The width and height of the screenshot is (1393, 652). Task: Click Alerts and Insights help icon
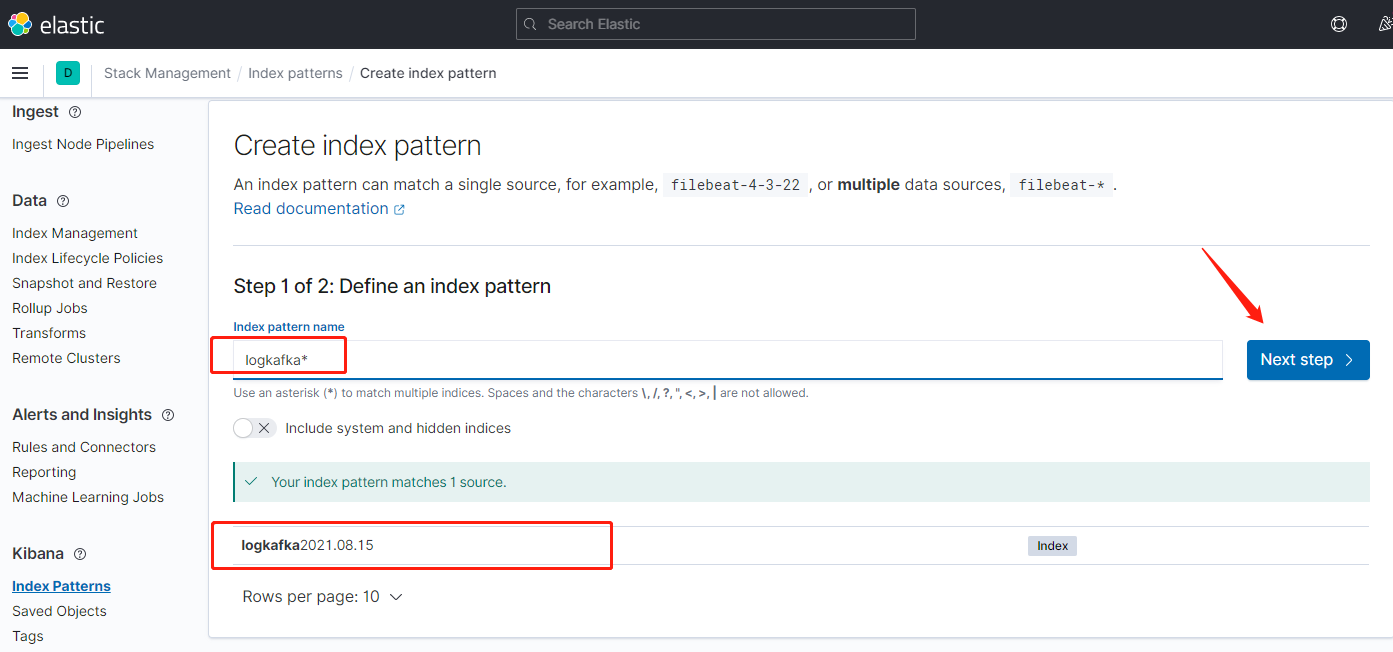click(x=168, y=415)
